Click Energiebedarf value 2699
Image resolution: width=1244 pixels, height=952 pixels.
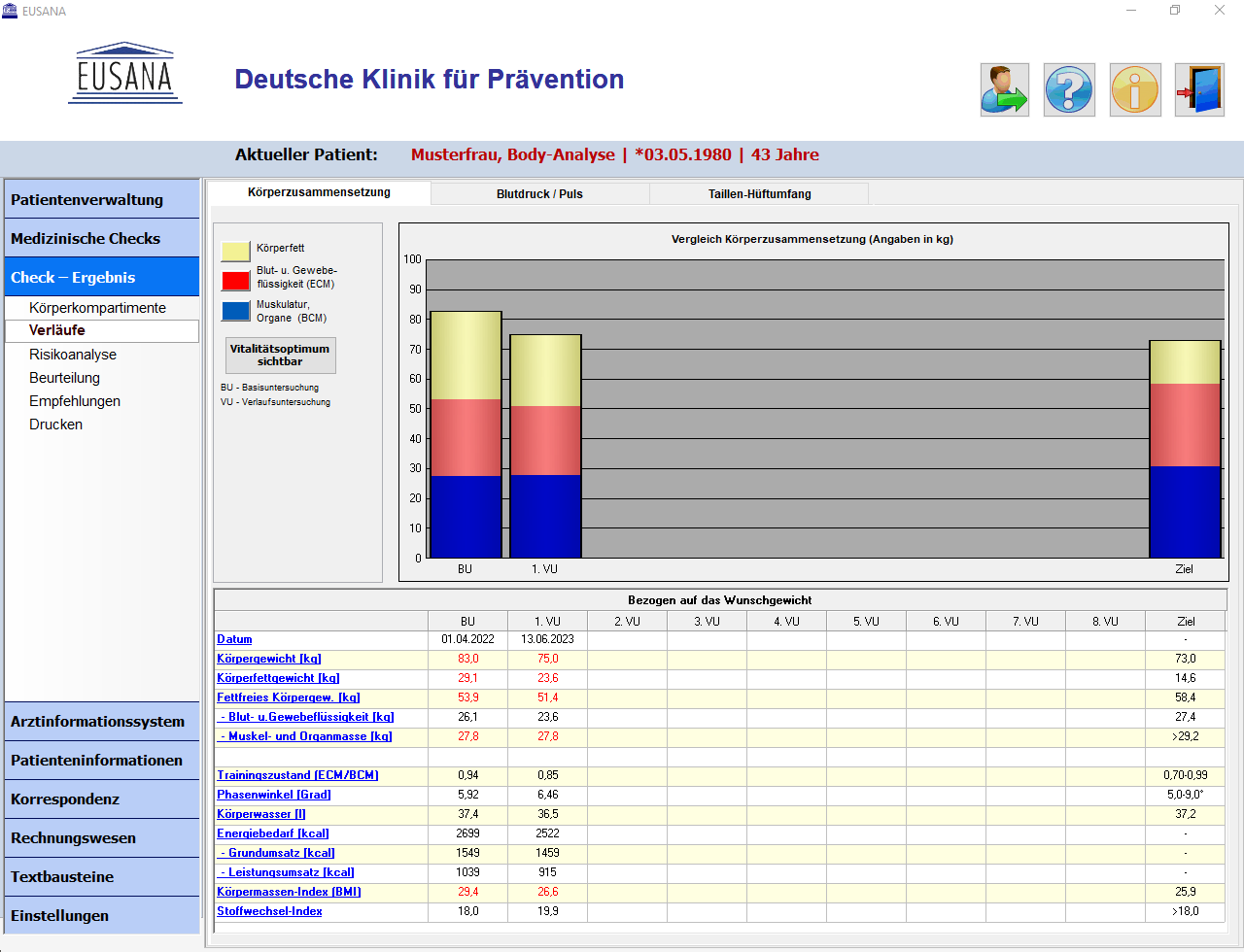[467, 833]
